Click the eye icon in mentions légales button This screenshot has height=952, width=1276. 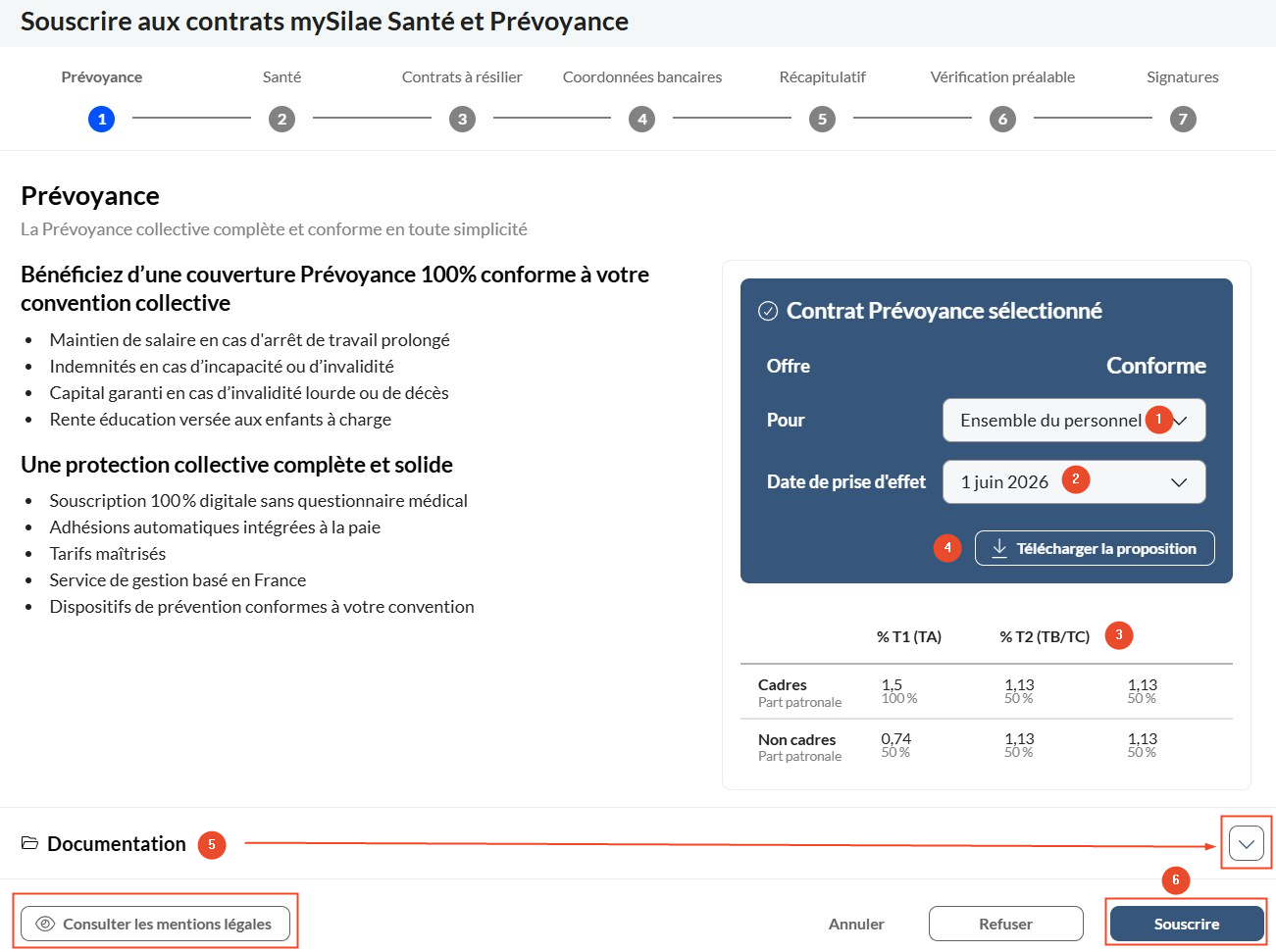point(45,924)
